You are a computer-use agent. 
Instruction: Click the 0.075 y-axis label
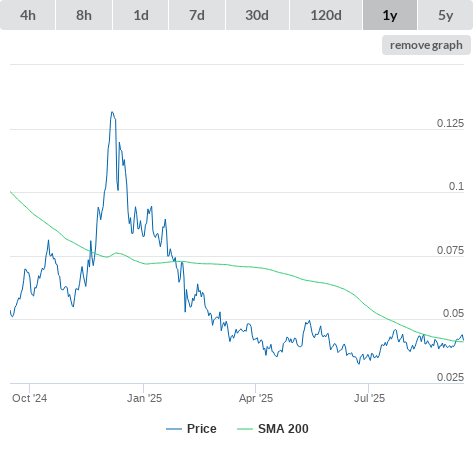click(x=450, y=250)
